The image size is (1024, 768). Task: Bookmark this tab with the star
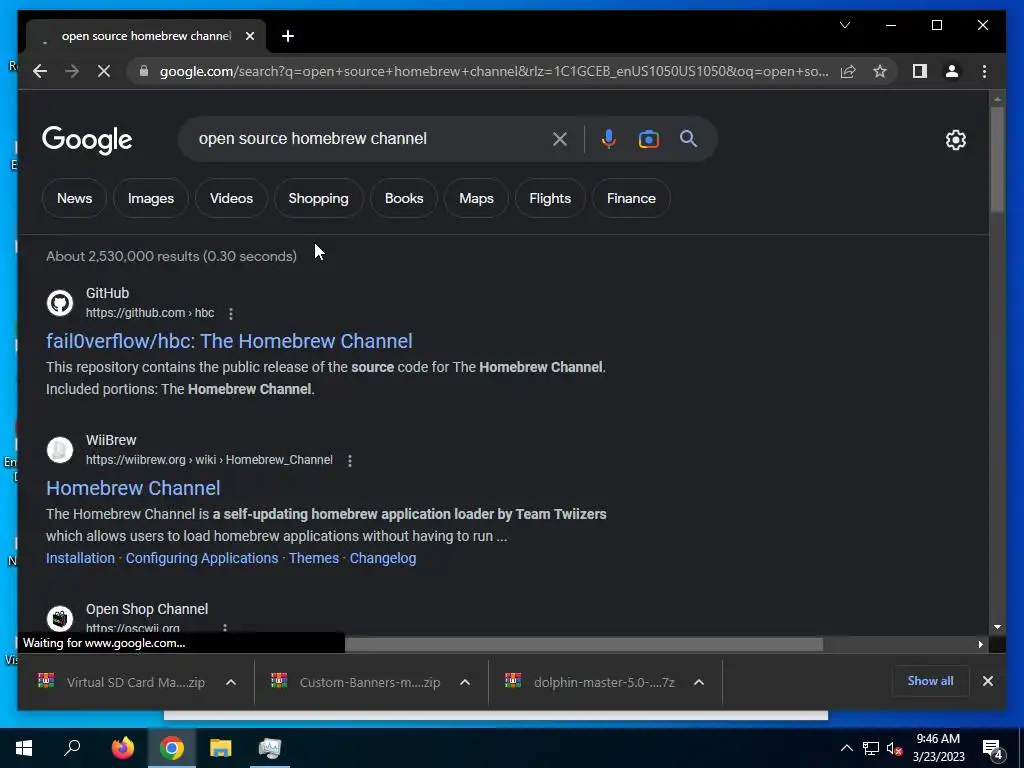pos(880,71)
